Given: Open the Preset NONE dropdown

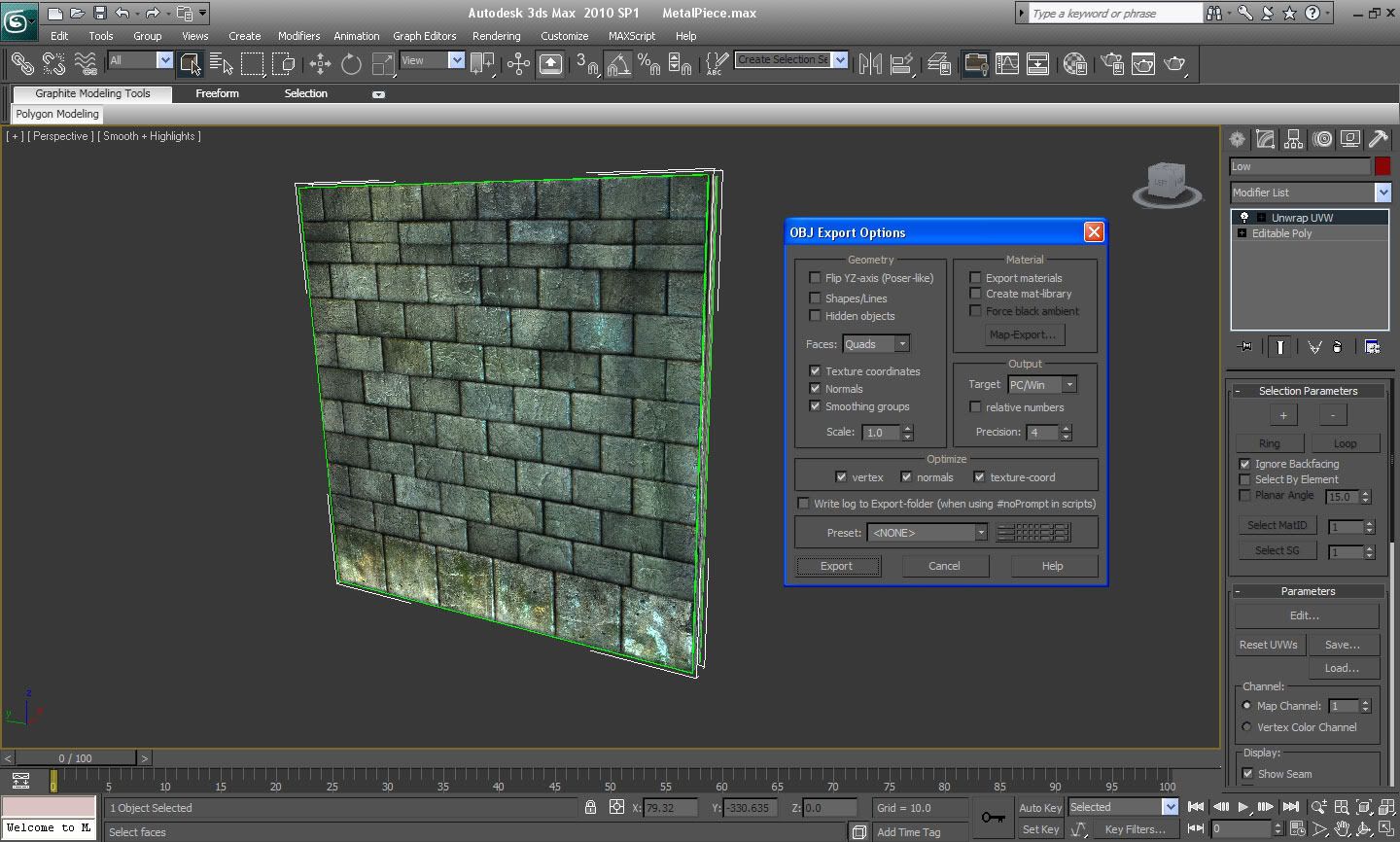Looking at the screenshot, I should (927, 533).
